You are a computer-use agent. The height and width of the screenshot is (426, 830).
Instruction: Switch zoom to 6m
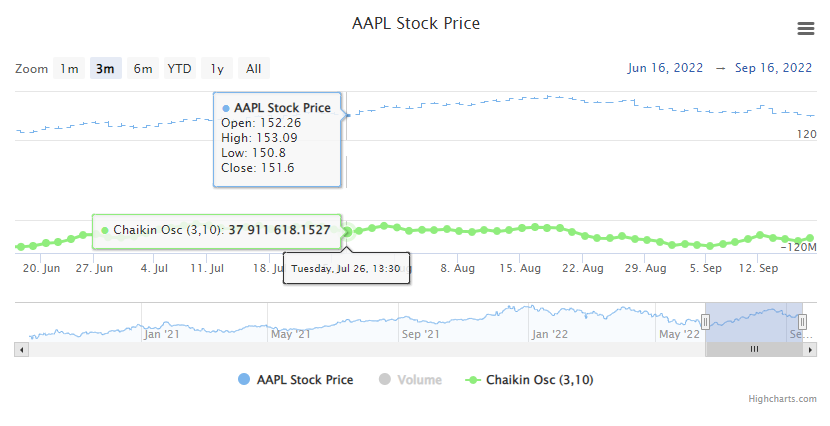pyautogui.click(x=143, y=69)
